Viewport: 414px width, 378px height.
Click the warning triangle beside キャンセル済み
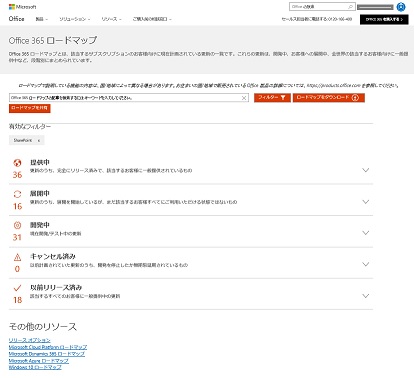point(17,257)
